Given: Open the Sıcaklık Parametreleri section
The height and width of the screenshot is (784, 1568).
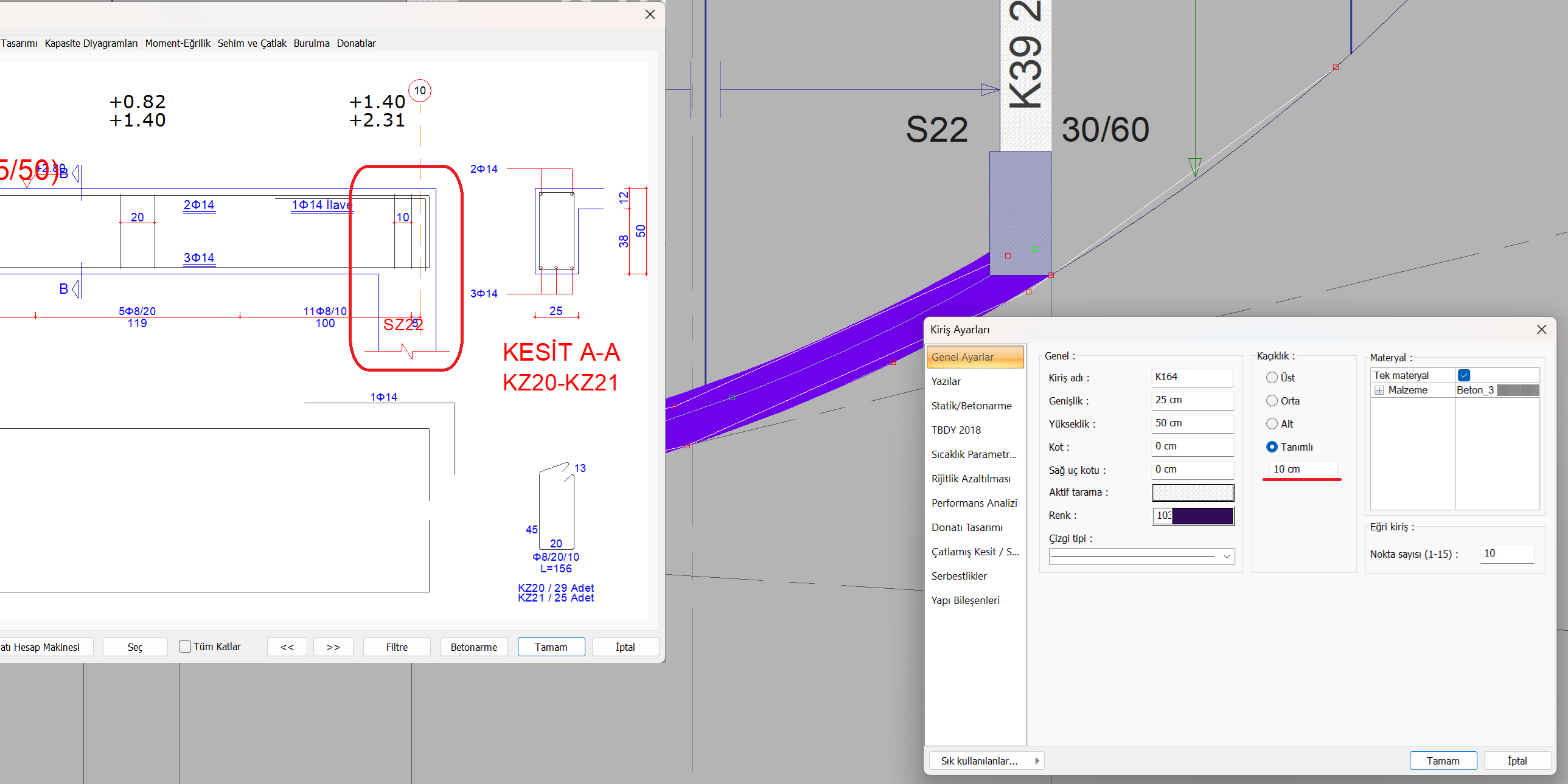Looking at the screenshot, I should (x=974, y=454).
